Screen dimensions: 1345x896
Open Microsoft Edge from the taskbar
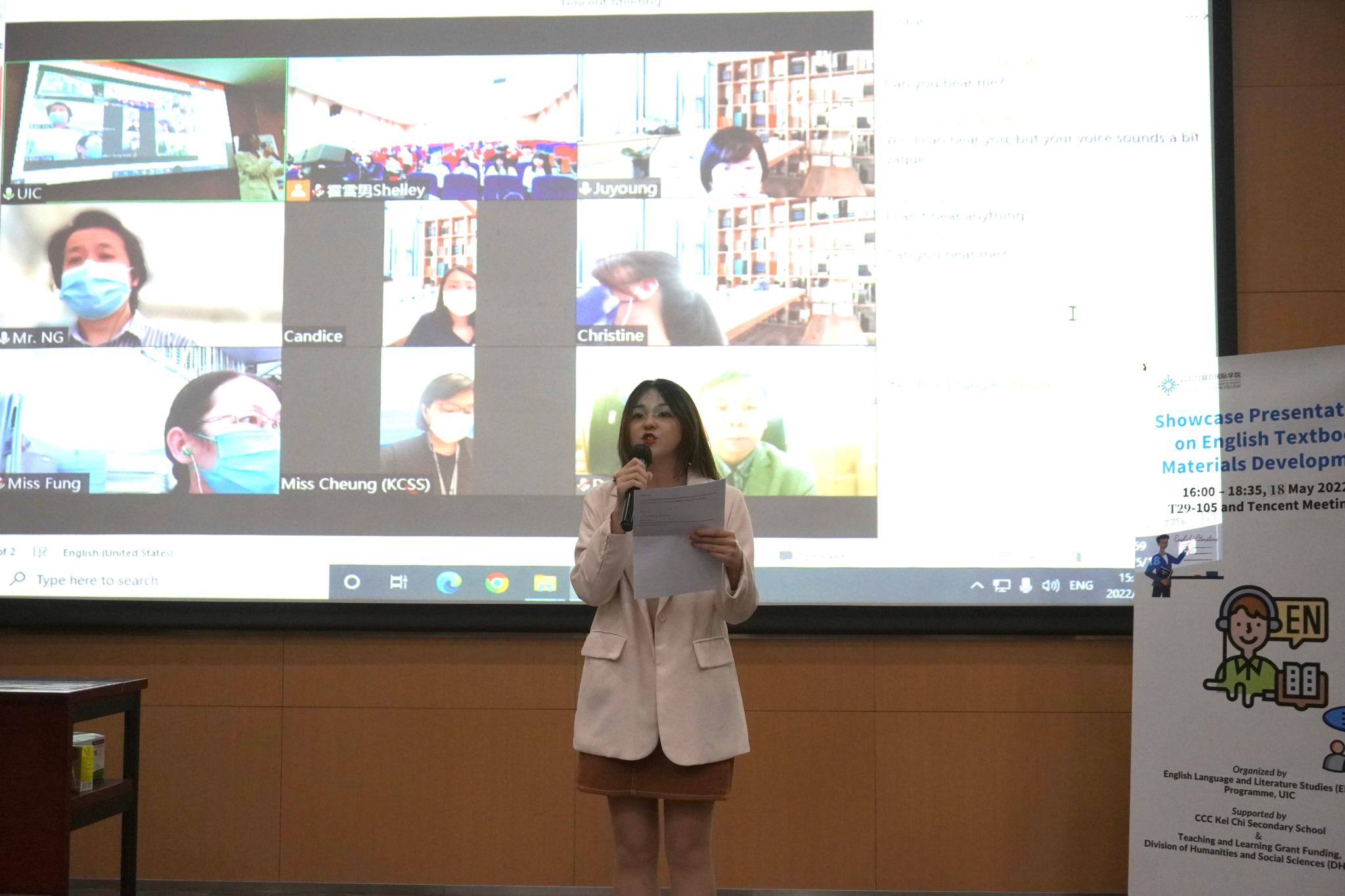(449, 582)
